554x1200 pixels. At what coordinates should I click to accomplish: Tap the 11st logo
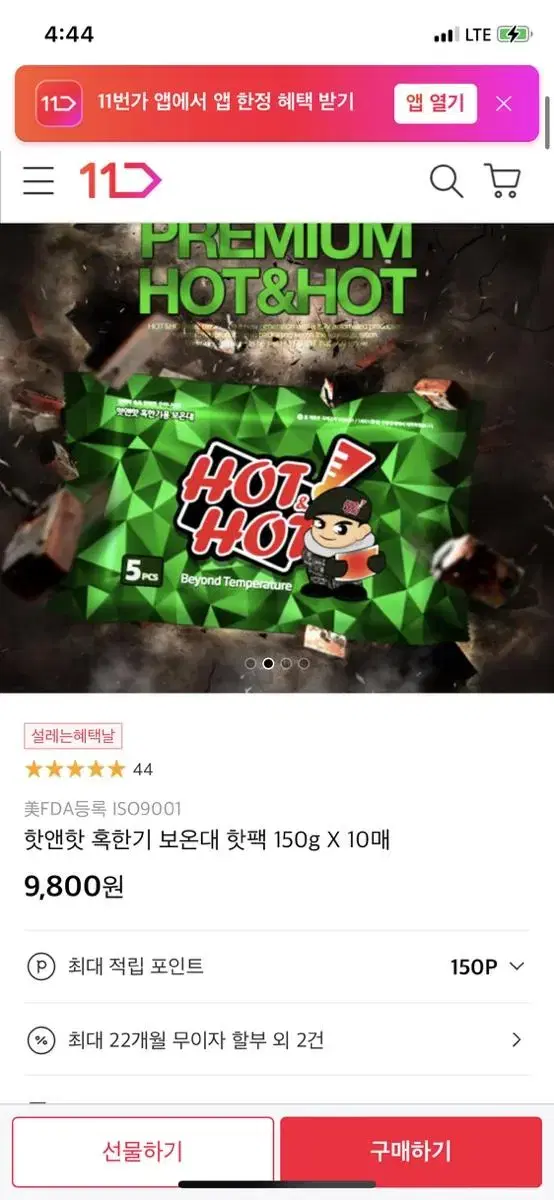point(120,181)
